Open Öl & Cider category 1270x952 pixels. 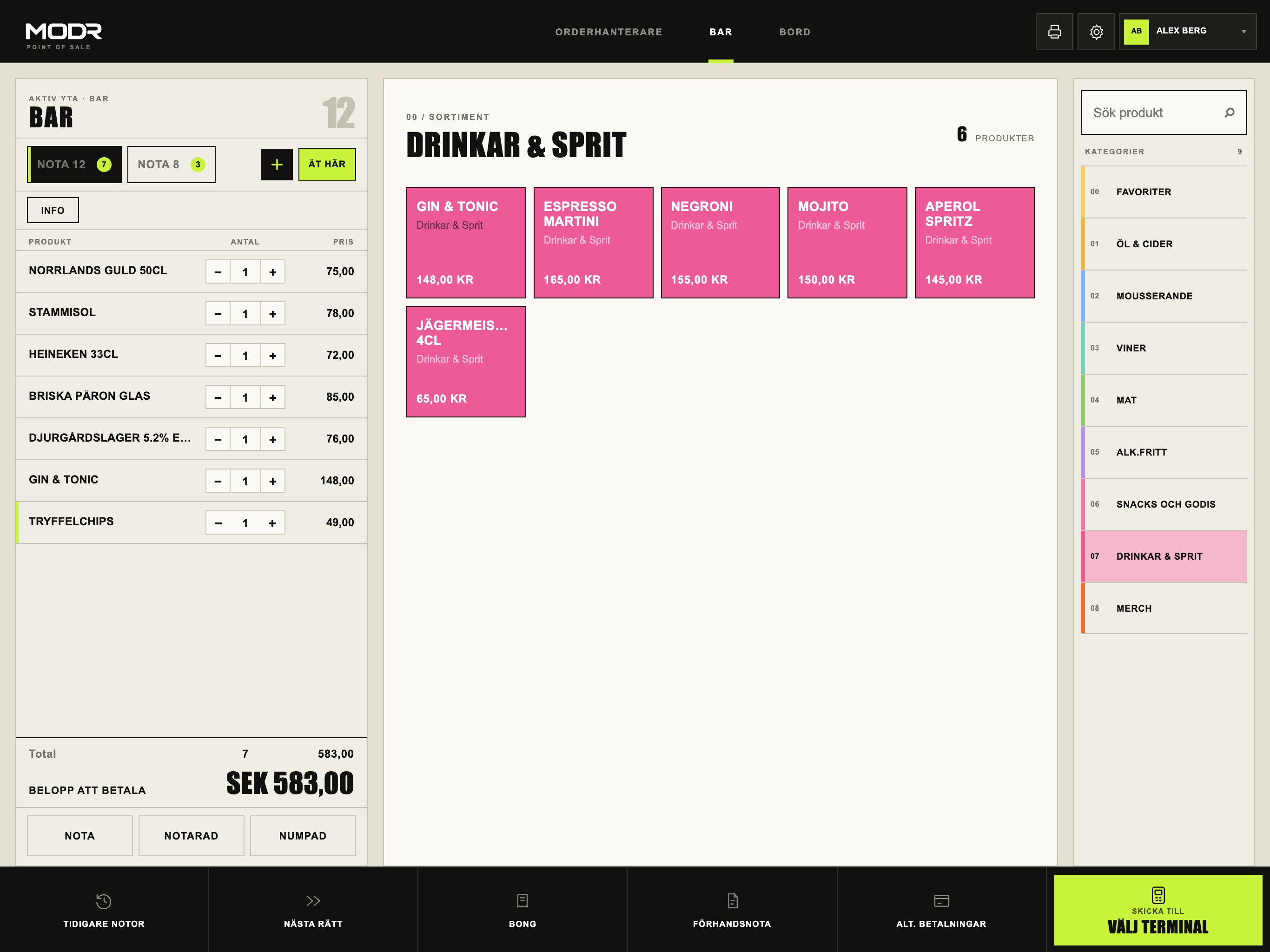(1164, 244)
